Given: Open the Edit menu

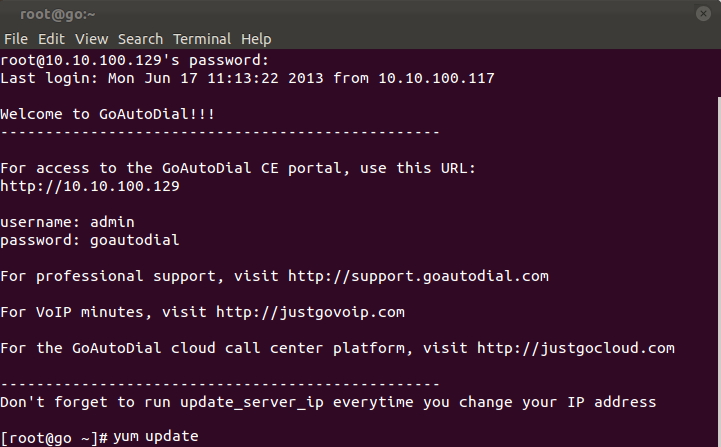Looking at the screenshot, I should tap(51, 39).
